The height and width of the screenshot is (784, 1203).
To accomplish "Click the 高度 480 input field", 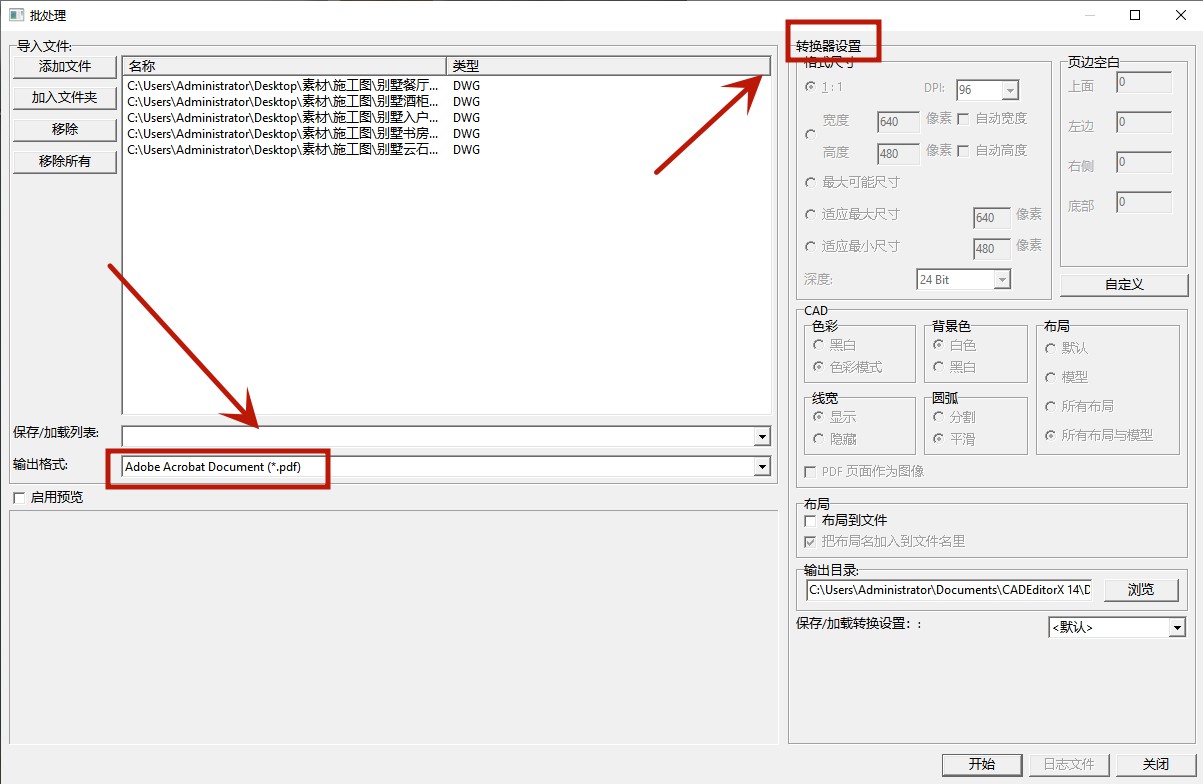I will pos(898,154).
